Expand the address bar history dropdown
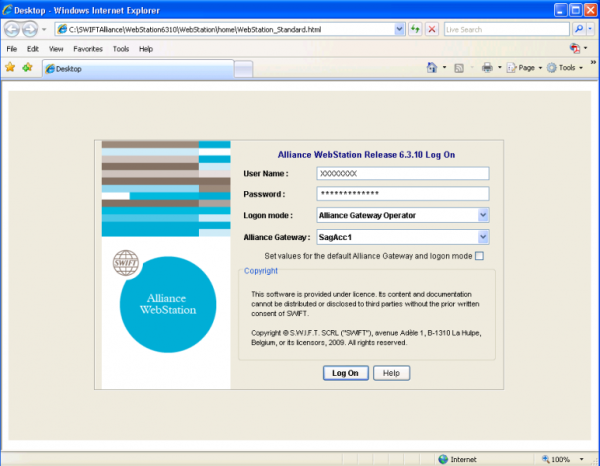The width and height of the screenshot is (600, 466). click(x=399, y=29)
